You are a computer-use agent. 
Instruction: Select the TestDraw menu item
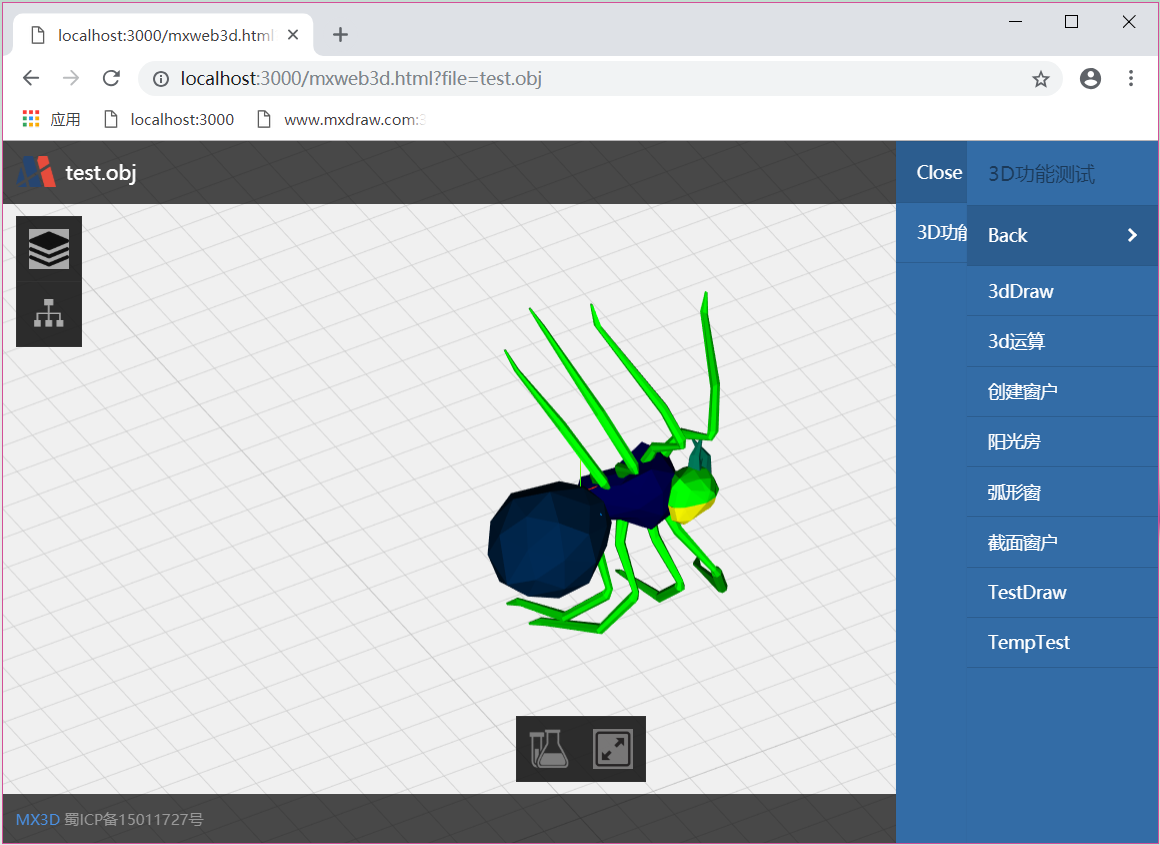click(1062, 593)
